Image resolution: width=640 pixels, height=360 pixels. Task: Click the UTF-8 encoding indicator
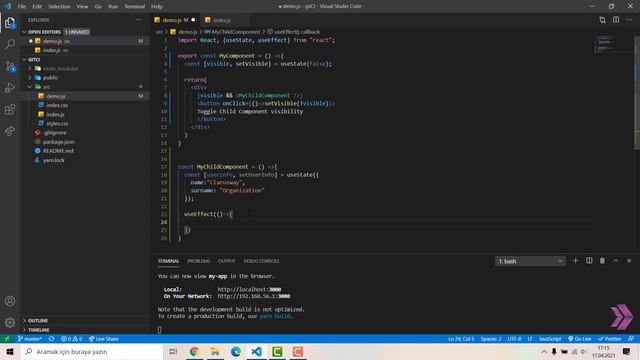point(514,339)
